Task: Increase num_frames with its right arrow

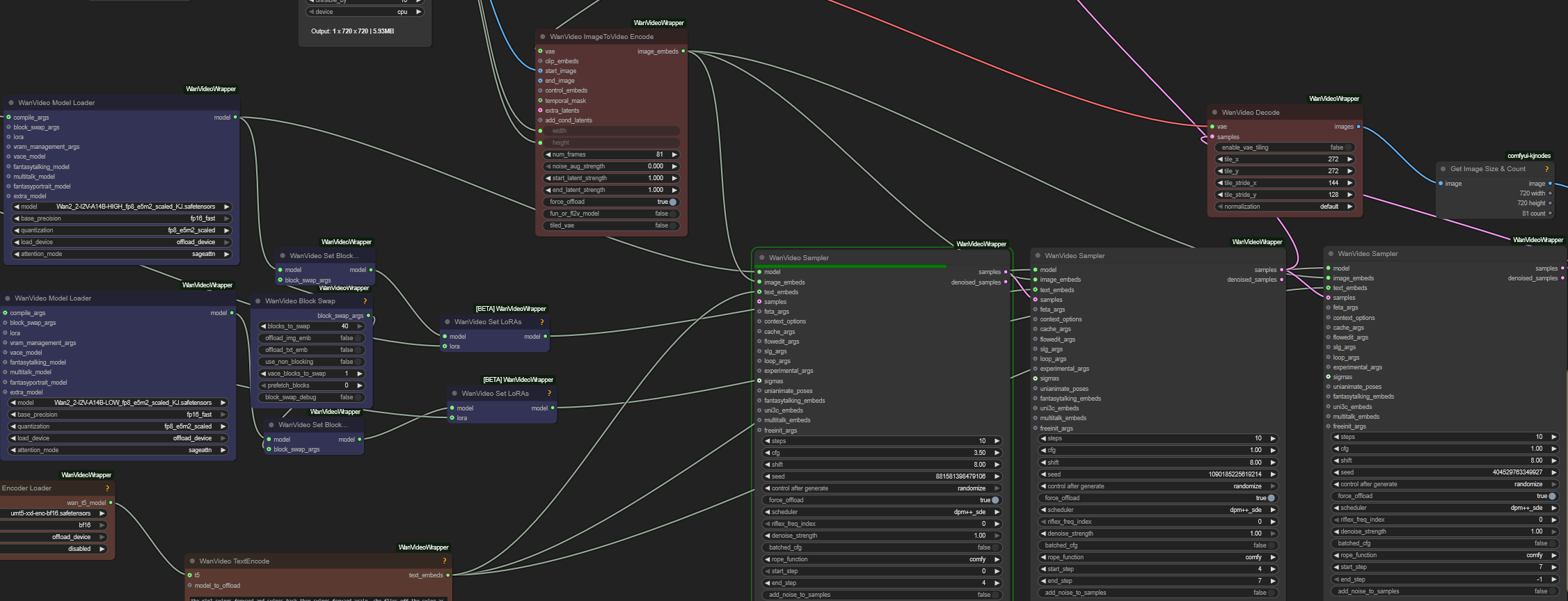Action: coord(674,154)
